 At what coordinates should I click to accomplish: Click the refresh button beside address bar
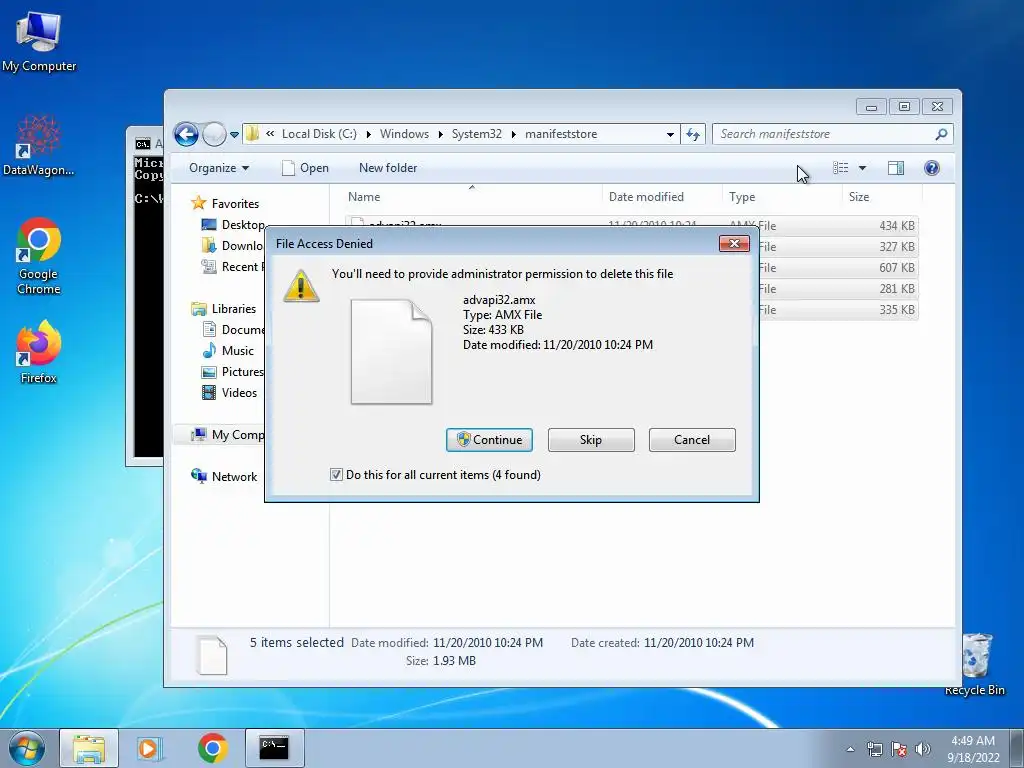(693, 134)
